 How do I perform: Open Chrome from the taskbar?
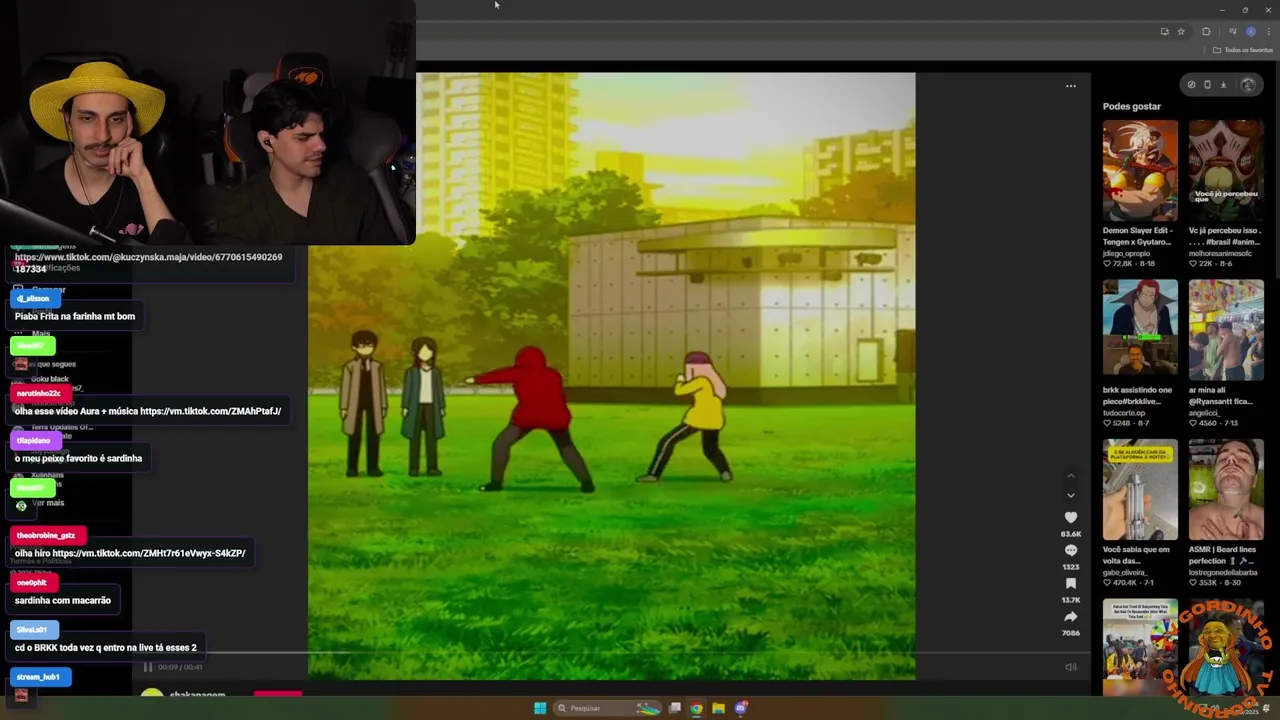[697, 708]
